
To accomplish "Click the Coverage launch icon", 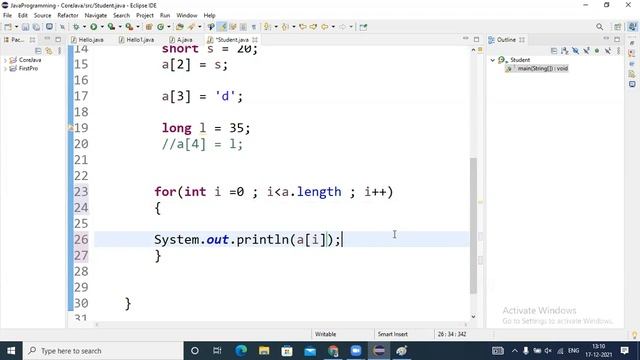I will 111,27.
